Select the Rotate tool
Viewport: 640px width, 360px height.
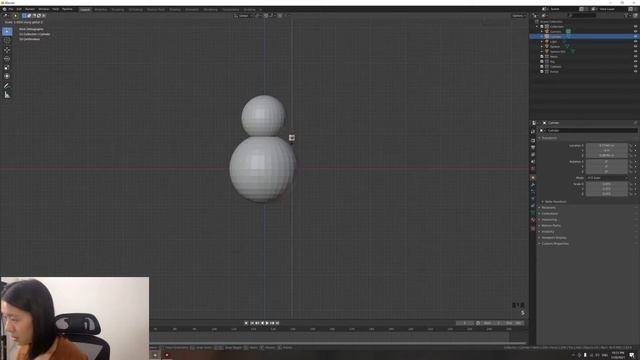tap(7, 59)
